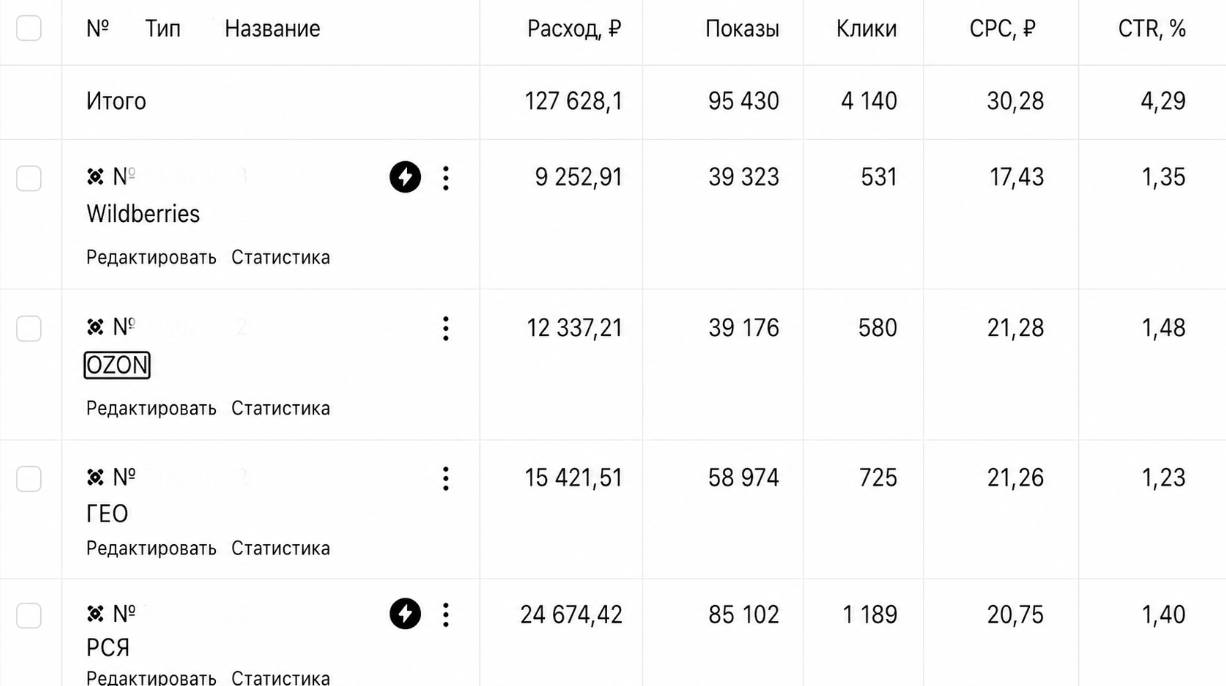
Task: Open the three-dot menu for the Wildberries campaign
Action: (446, 178)
